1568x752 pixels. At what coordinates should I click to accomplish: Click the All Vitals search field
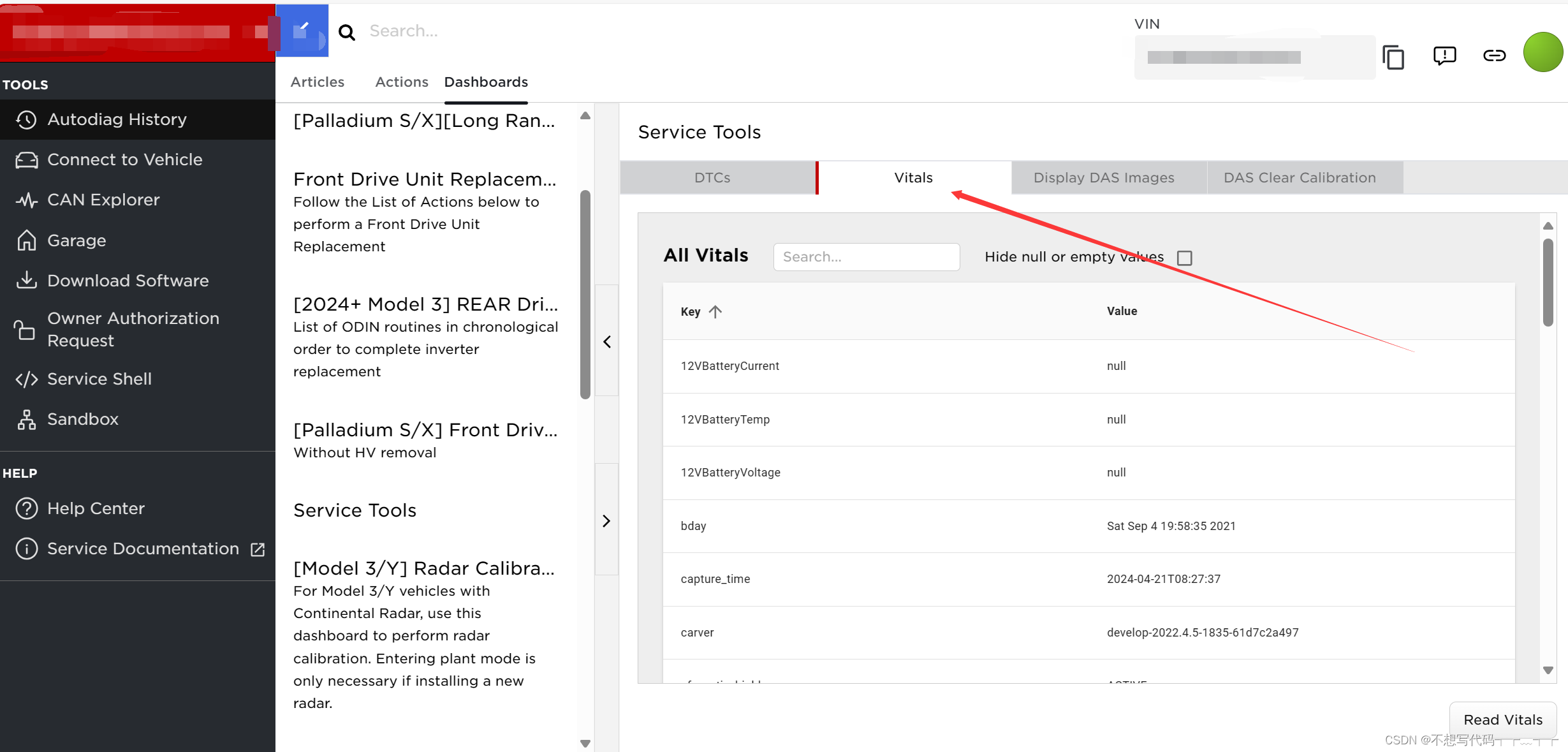(865, 257)
